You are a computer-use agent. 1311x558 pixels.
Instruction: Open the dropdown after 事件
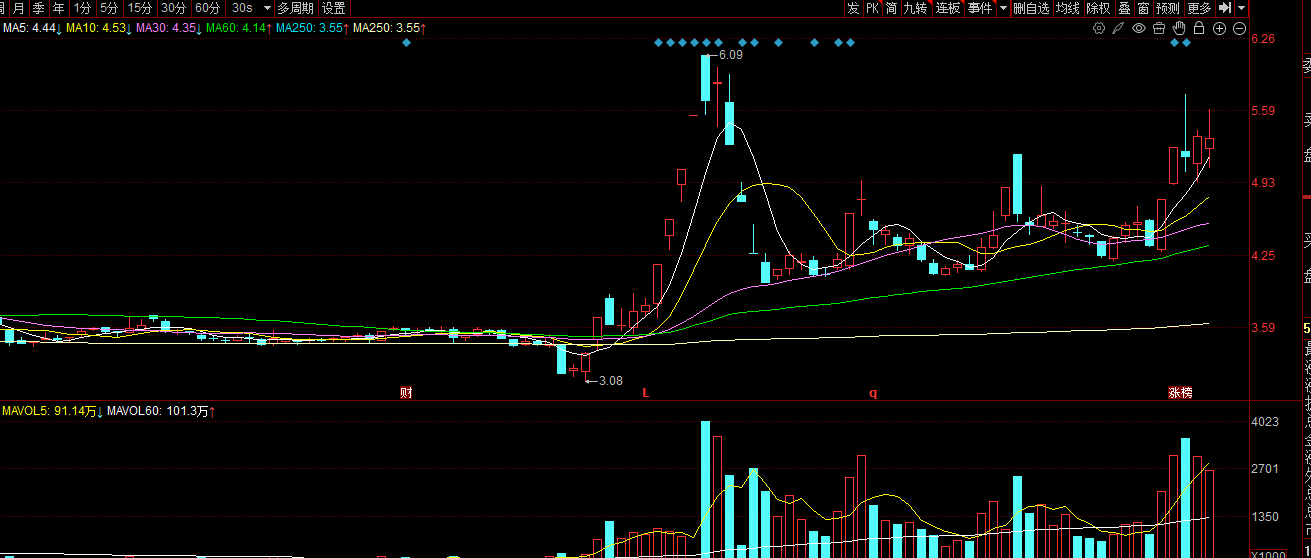click(x=1003, y=8)
